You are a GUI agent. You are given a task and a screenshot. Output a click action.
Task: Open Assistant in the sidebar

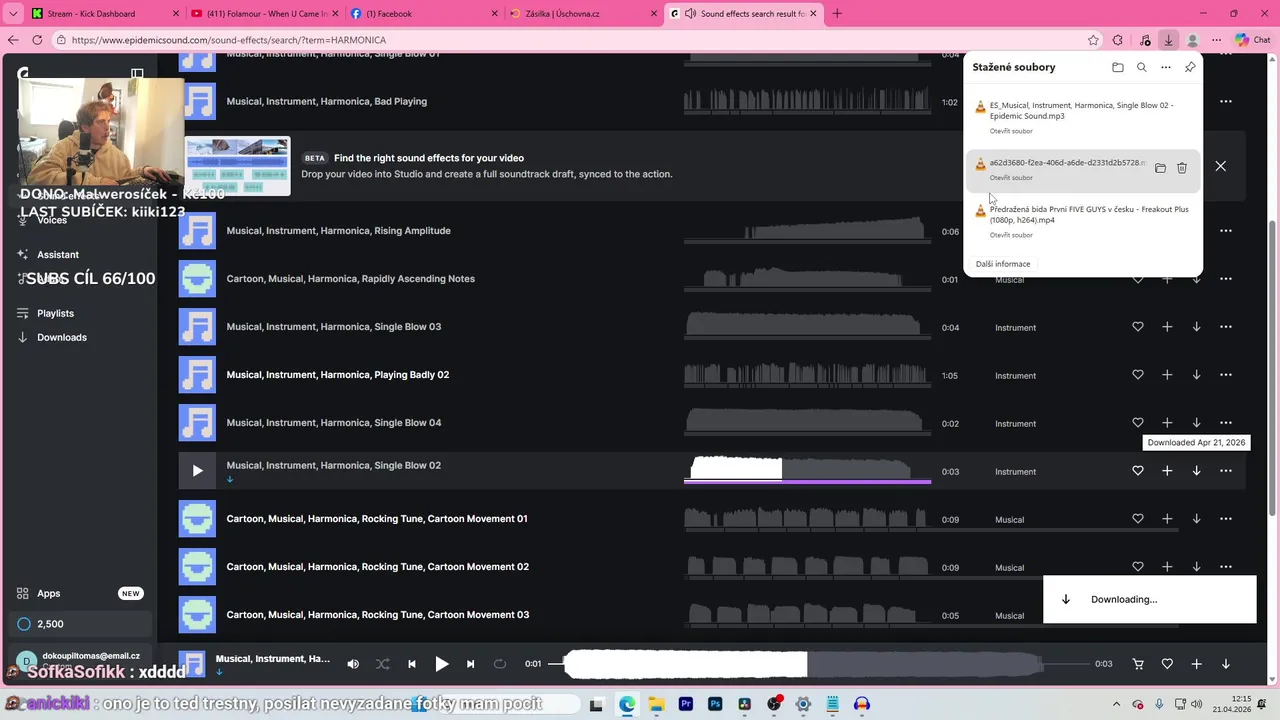58,255
